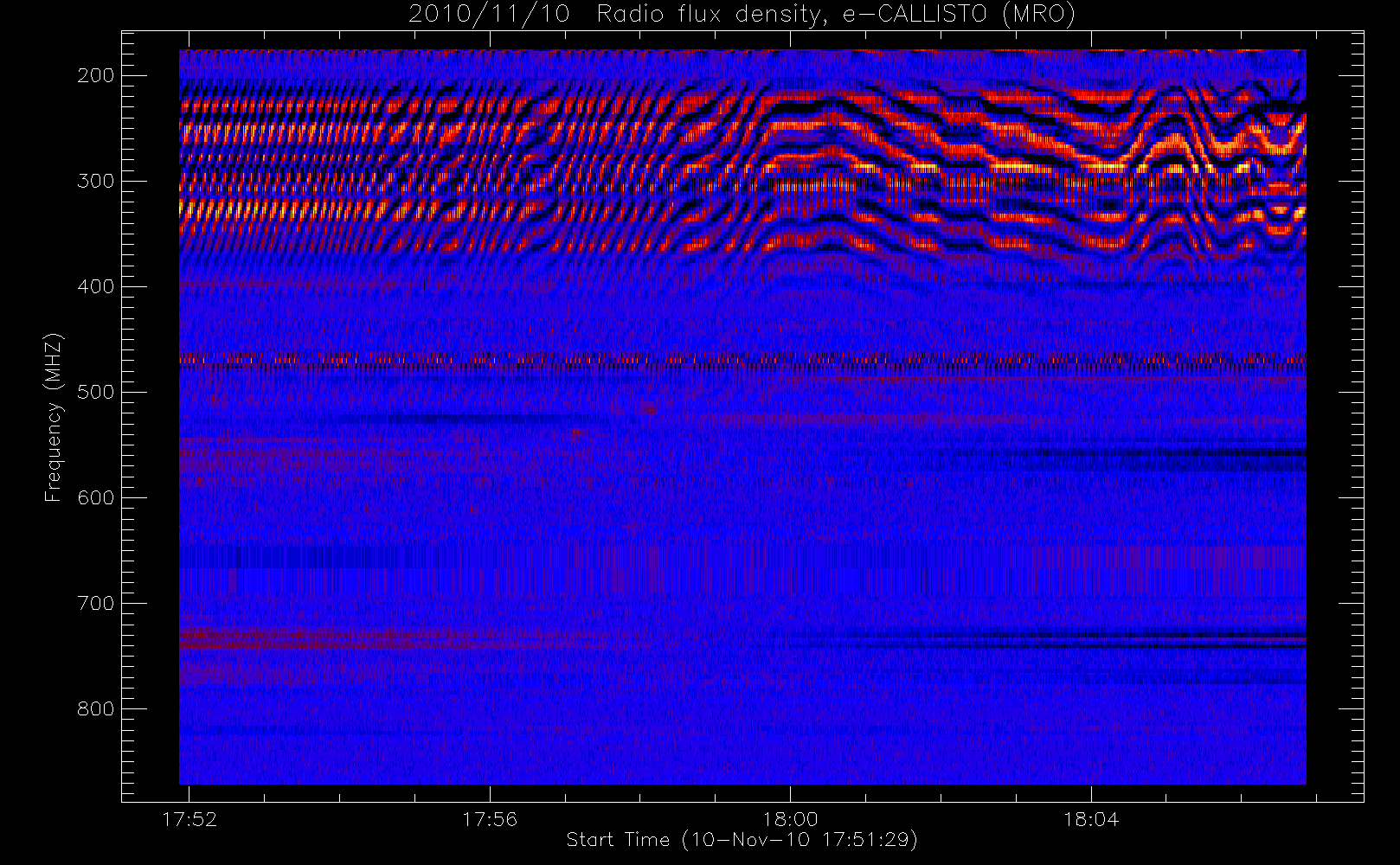Click the 17:52 time tick label
The image size is (1400, 865).
coord(189,819)
